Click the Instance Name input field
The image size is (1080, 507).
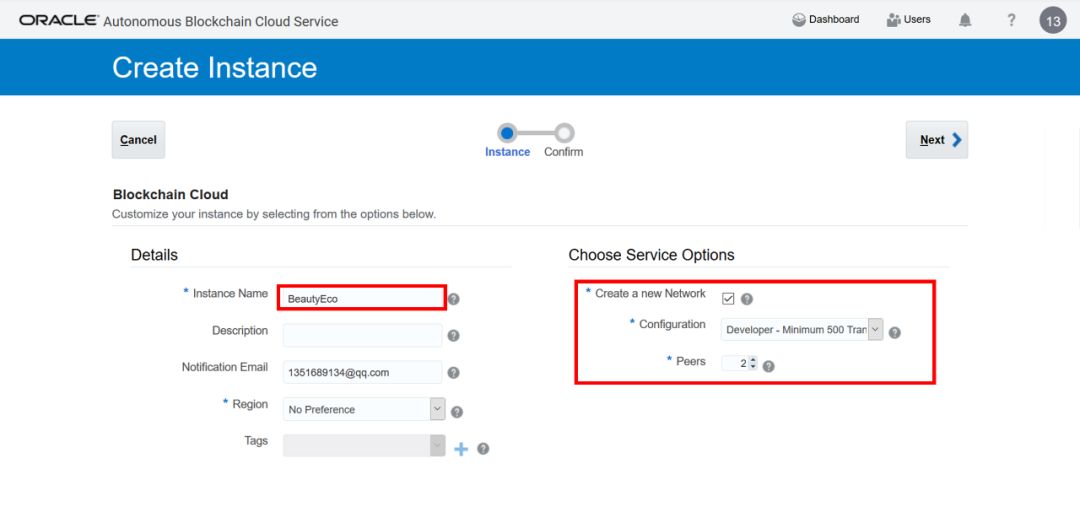[361, 298]
